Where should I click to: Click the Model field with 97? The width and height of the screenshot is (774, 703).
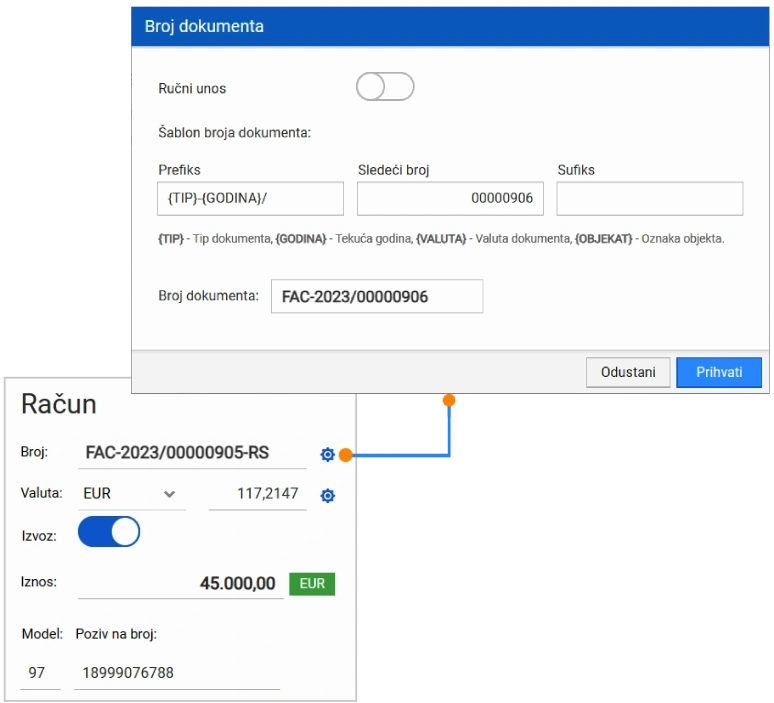(40, 673)
